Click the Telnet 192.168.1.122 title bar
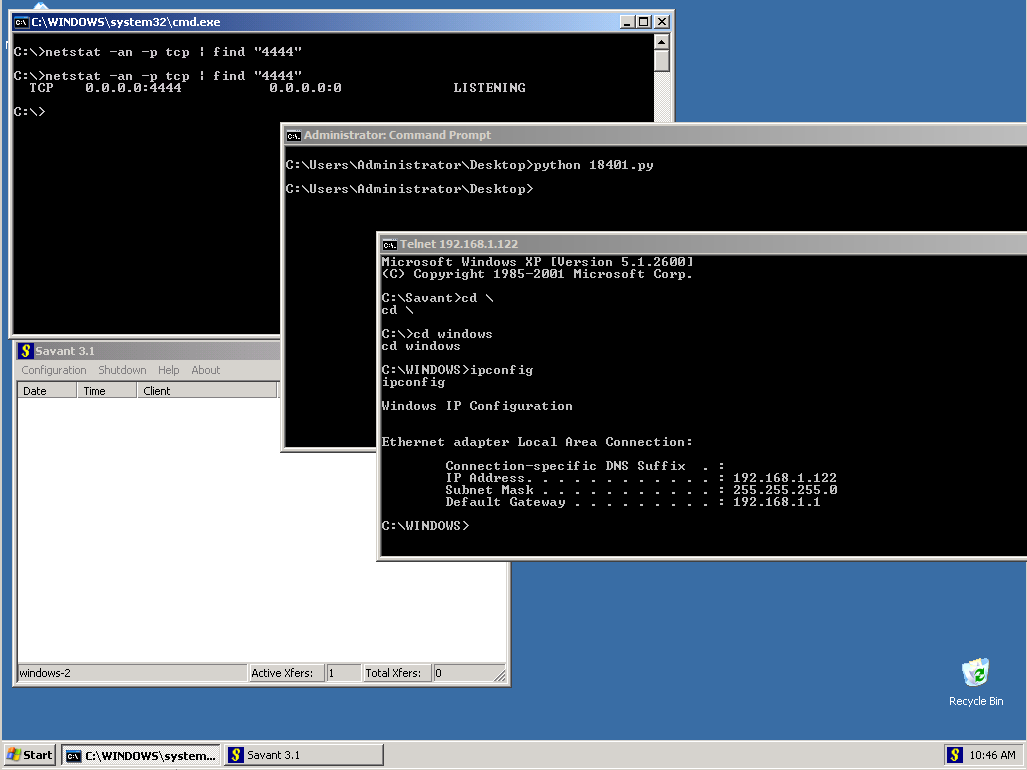The width and height of the screenshot is (1027, 770). [703, 244]
